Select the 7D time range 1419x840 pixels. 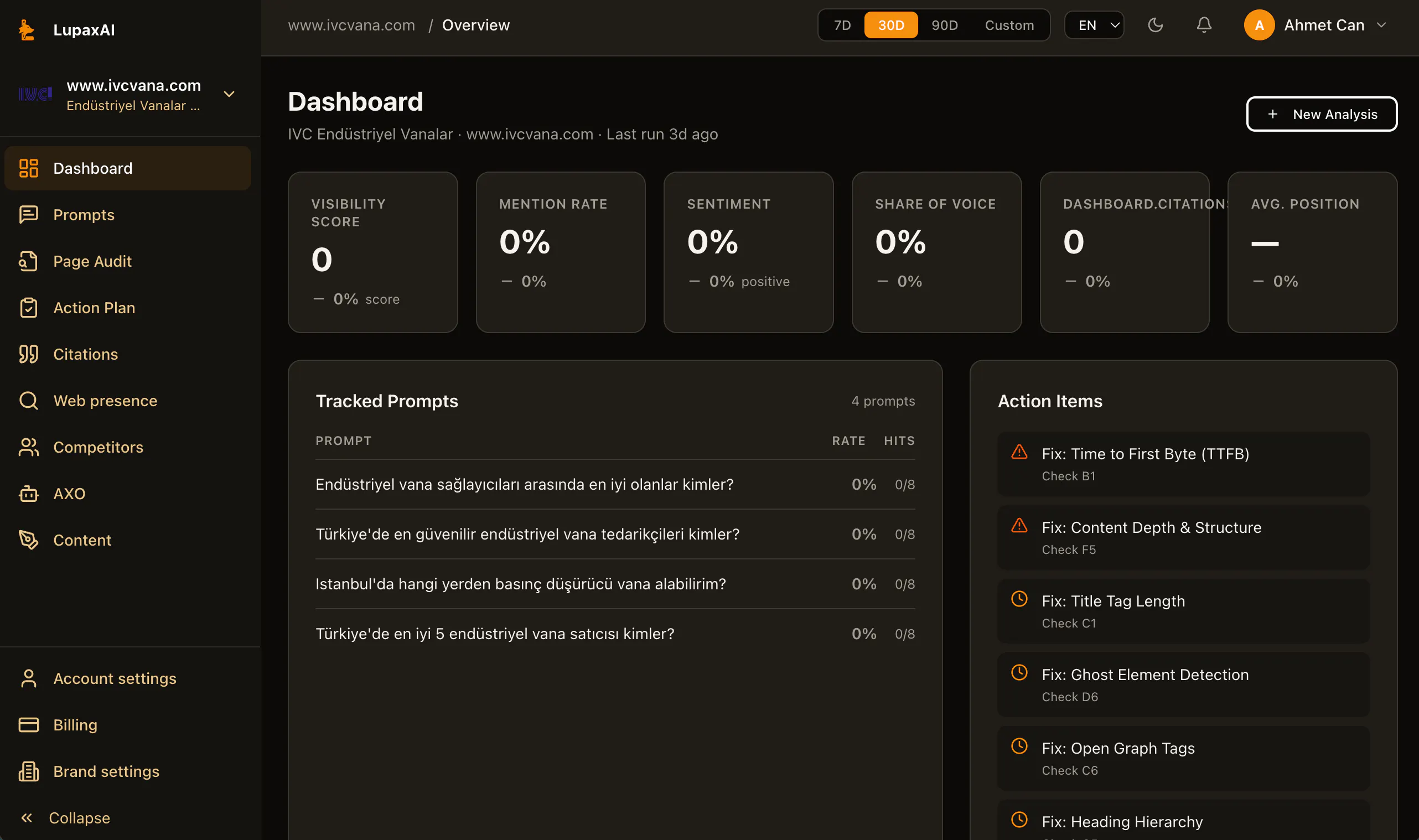point(842,25)
